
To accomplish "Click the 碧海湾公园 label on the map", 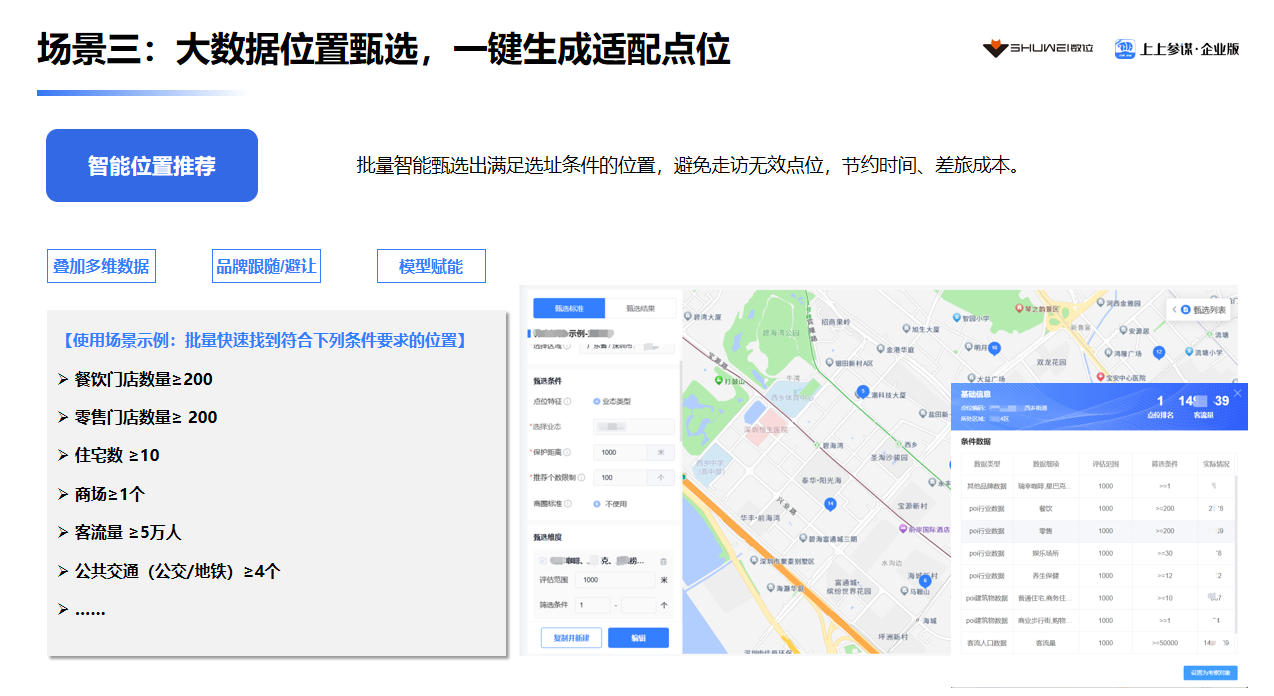I will [781, 332].
